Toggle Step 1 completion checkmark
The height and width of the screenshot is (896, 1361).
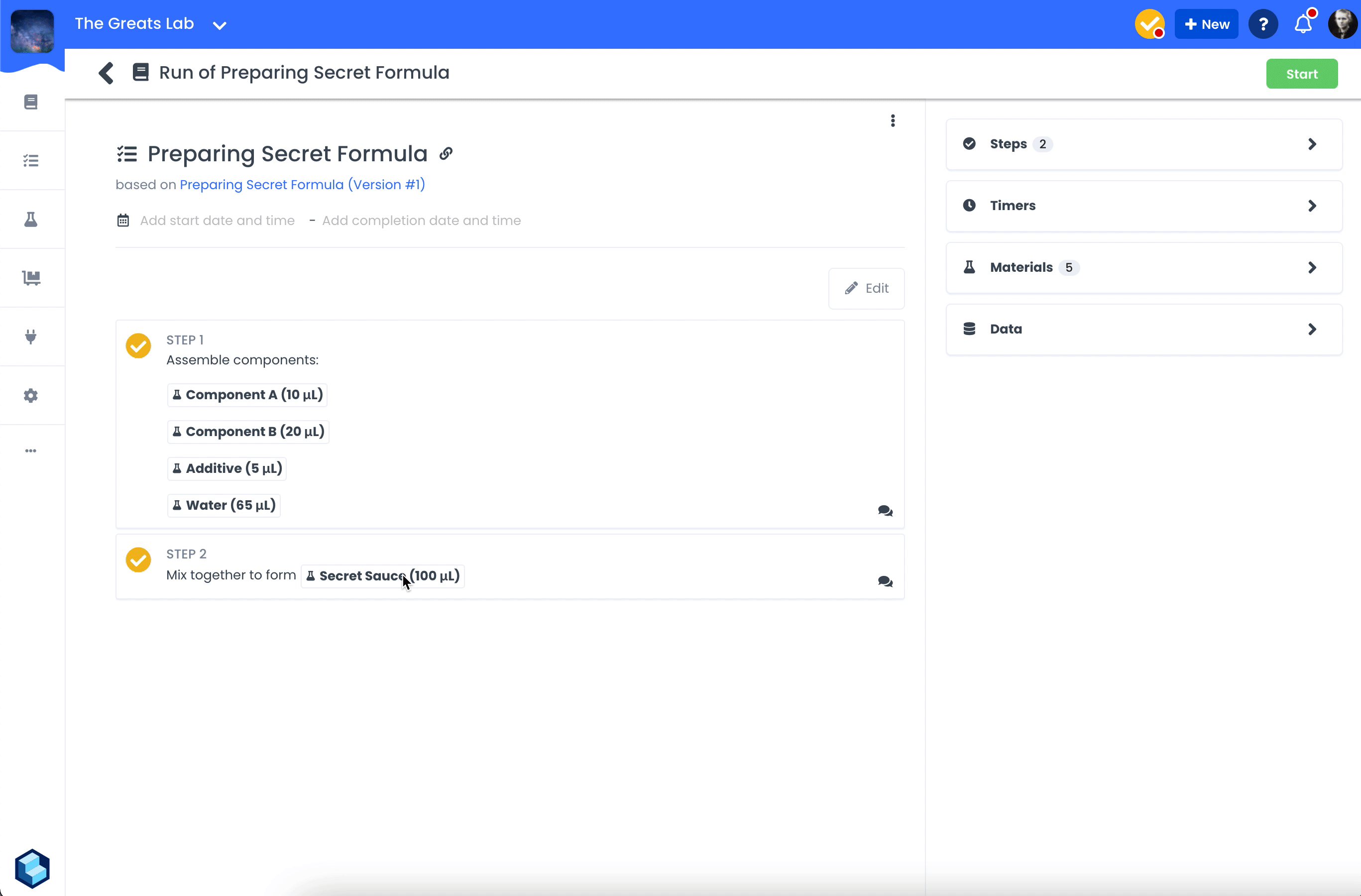tap(138, 345)
